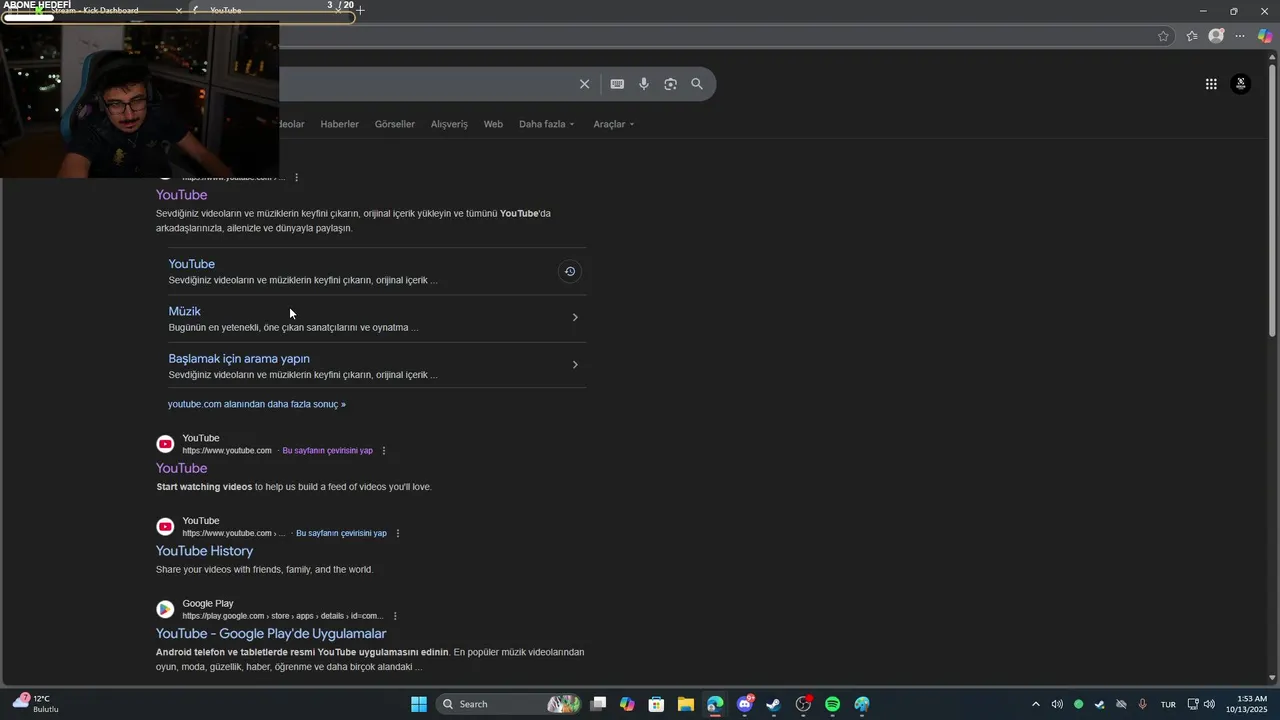The height and width of the screenshot is (720, 1280).
Task: Open the top YouTube result title
Action: tap(181, 195)
